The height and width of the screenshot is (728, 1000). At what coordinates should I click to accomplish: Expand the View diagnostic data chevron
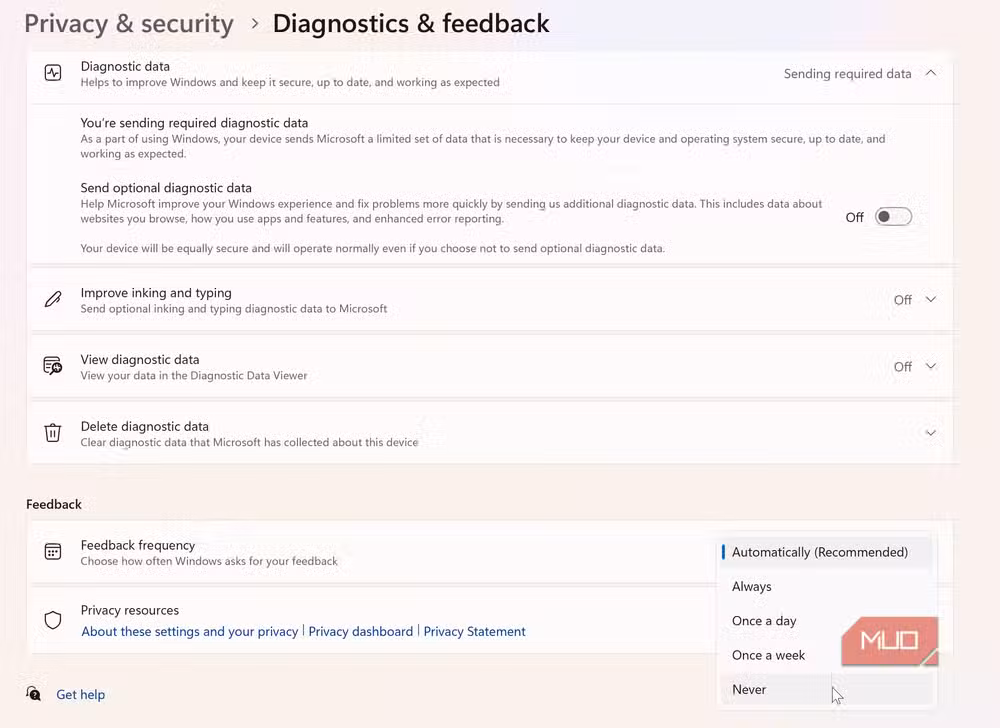tap(931, 366)
